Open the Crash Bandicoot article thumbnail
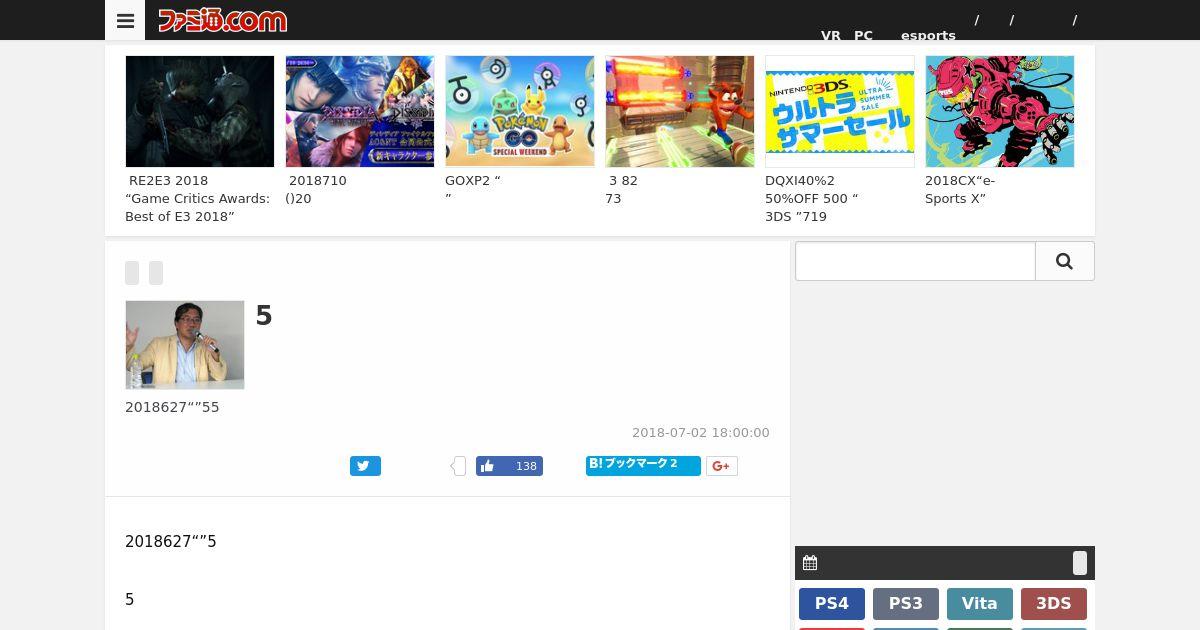This screenshot has width=1200, height=630. coord(680,111)
